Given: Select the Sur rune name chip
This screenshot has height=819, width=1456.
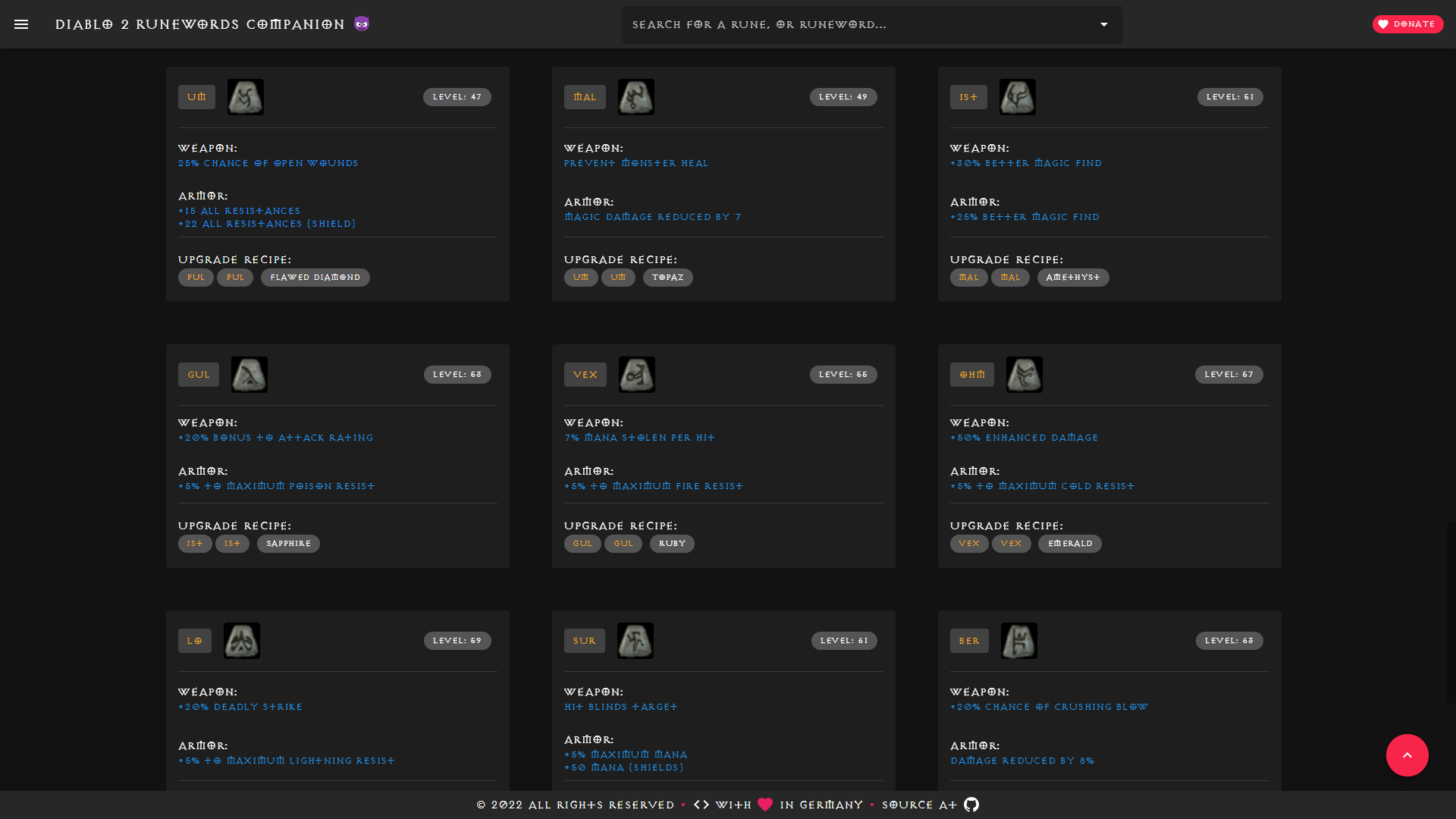Looking at the screenshot, I should pyautogui.click(x=585, y=641).
